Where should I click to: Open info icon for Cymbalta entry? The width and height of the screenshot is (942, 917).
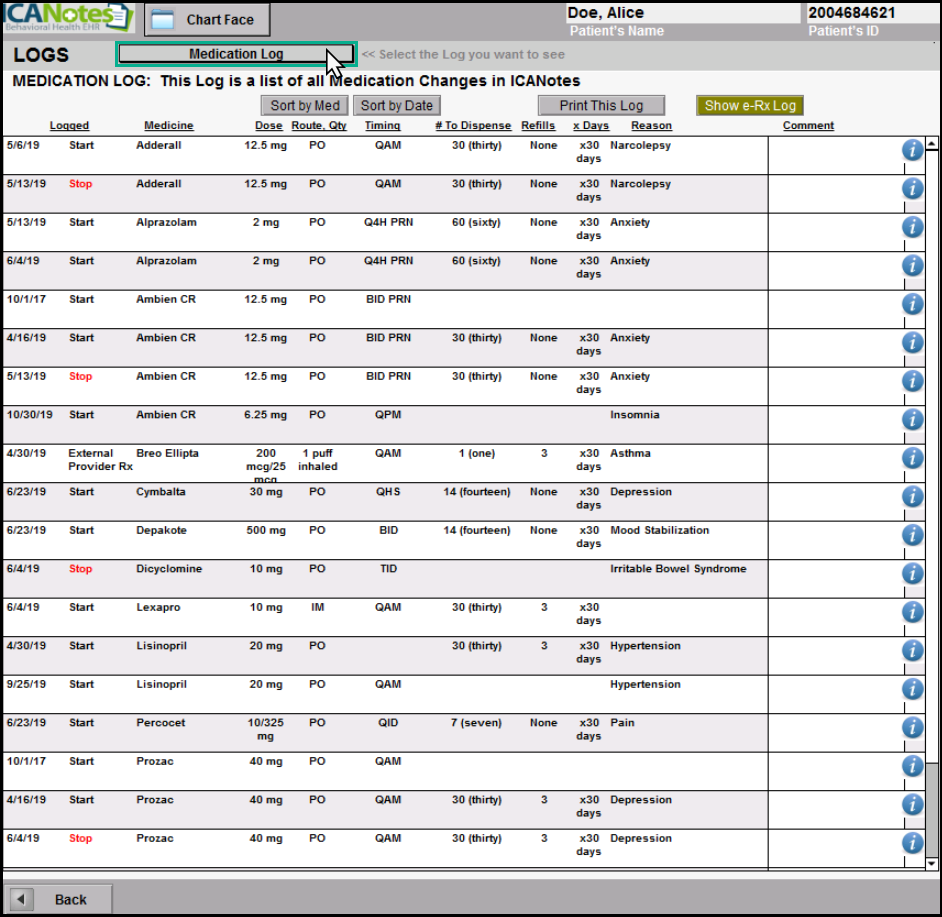coord(912,497)
